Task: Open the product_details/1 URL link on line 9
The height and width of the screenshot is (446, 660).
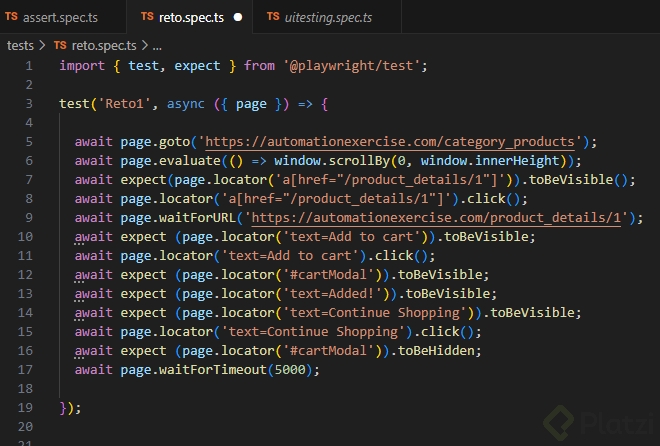Action: 436,218
